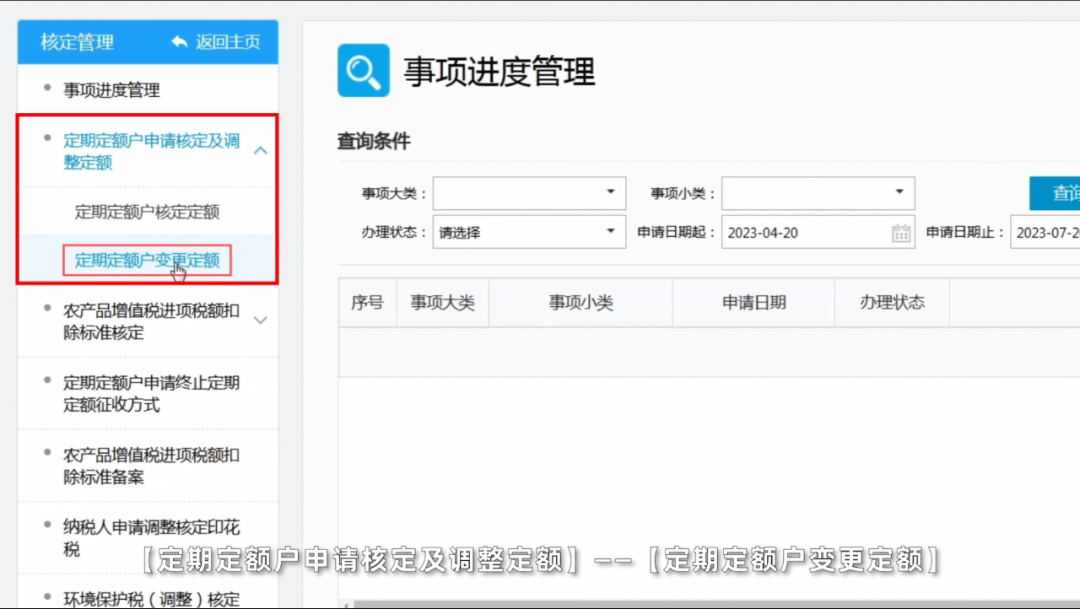Click the 申请日期起 date field

(x=805, y=233)
